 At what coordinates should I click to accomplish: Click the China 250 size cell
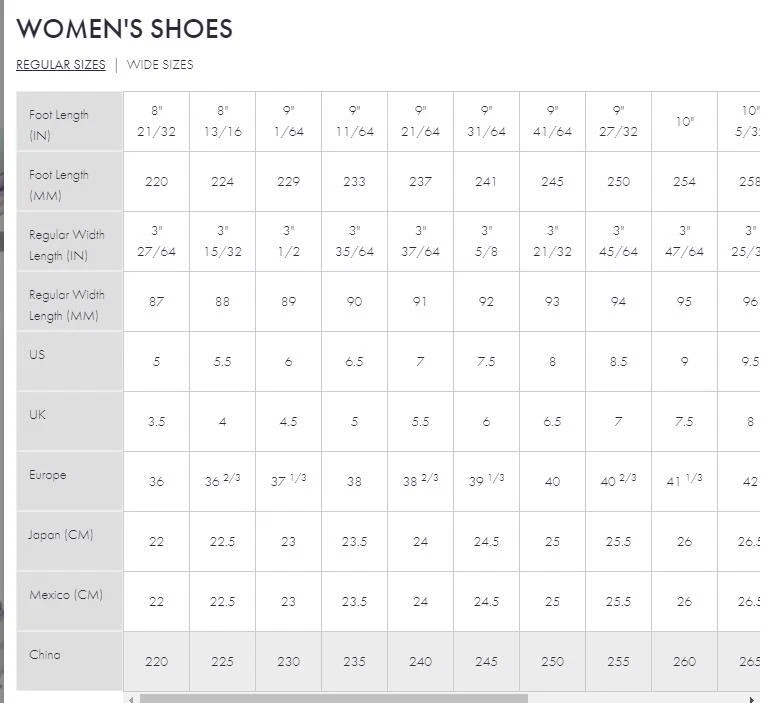point(552,662)
